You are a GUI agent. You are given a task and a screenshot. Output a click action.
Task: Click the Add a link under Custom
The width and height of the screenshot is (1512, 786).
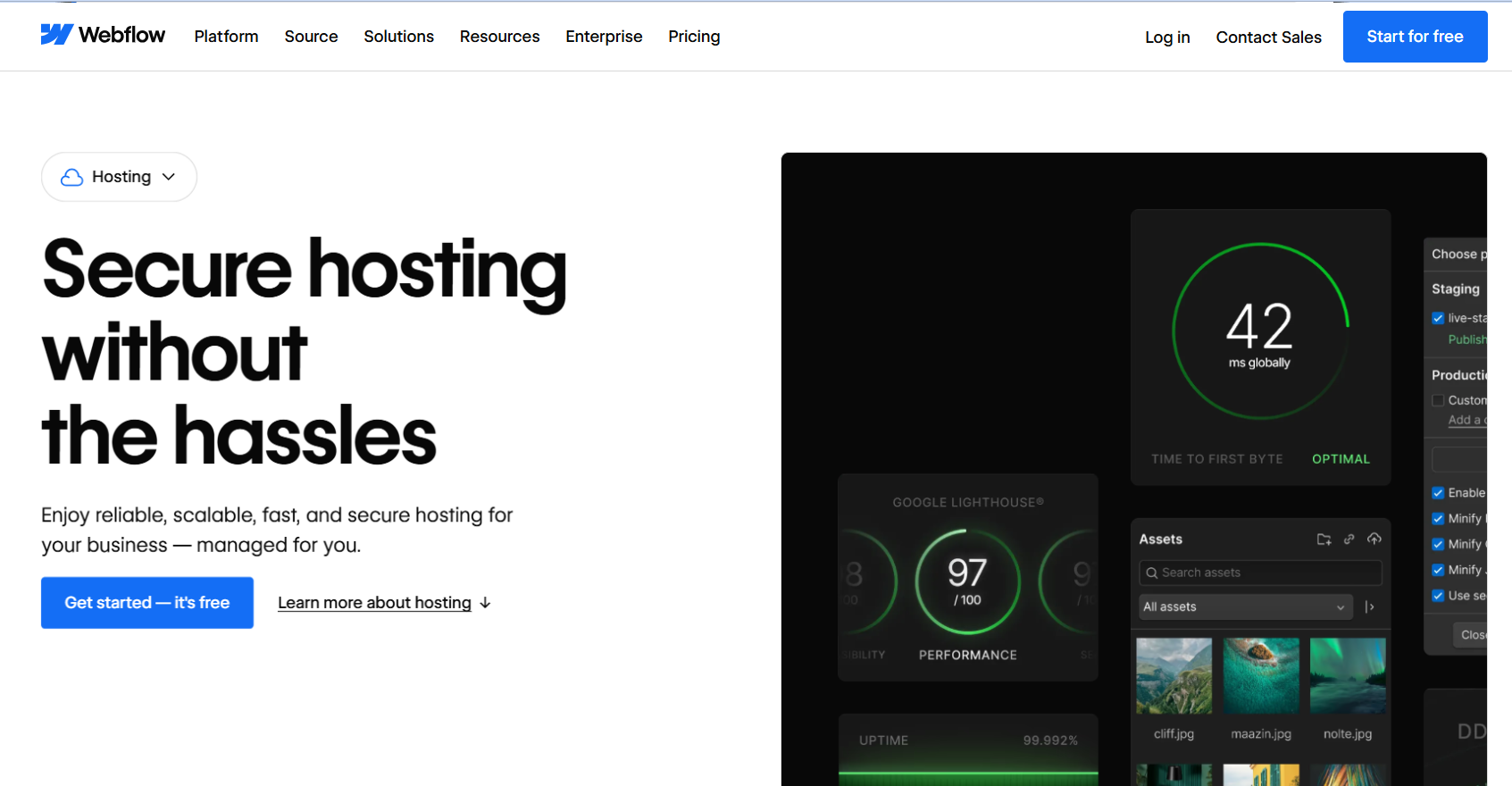[x=1467, y=420]
